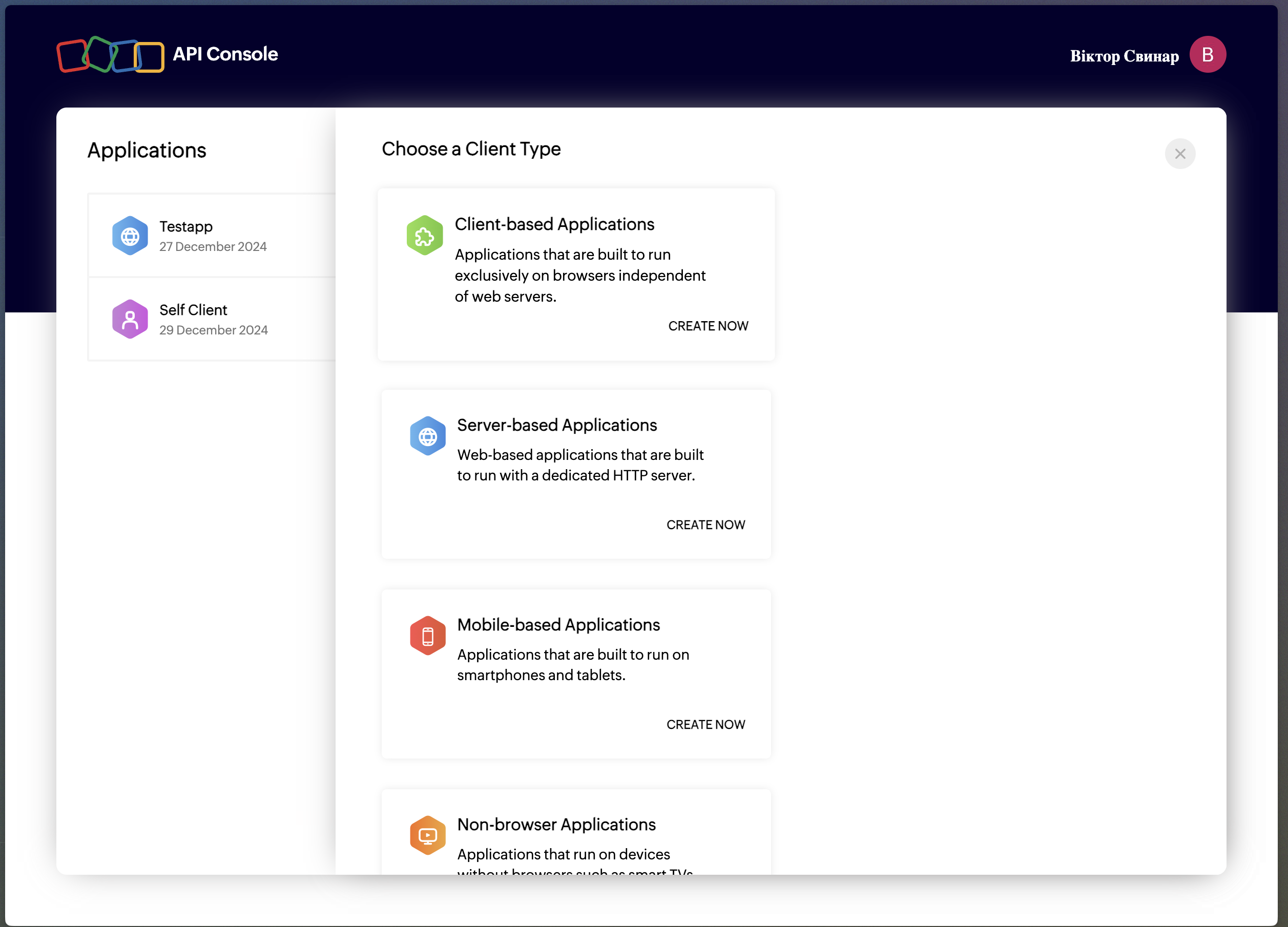Click the Zoho logo in header
The height and width of the screenshot is (927, 1288).
click(x=110, y=55)
